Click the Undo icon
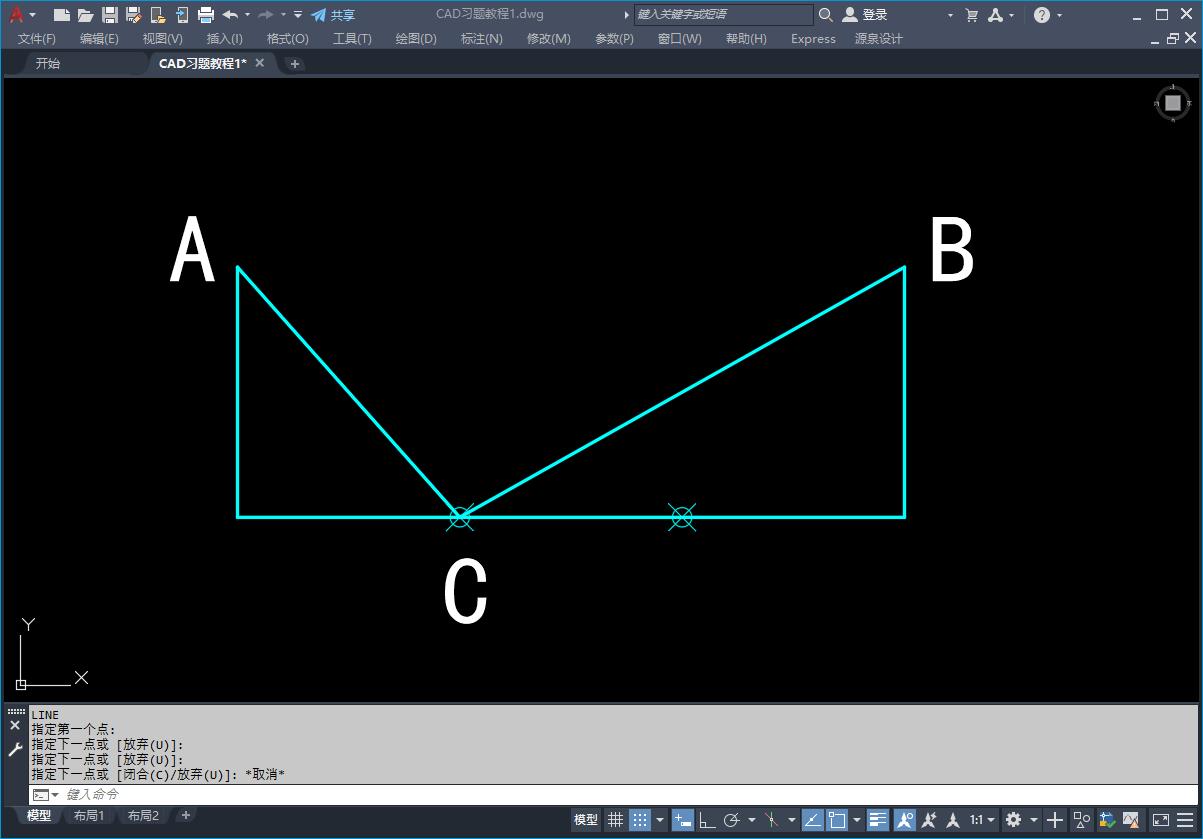The image size is (1203, 839). [232, 15]
